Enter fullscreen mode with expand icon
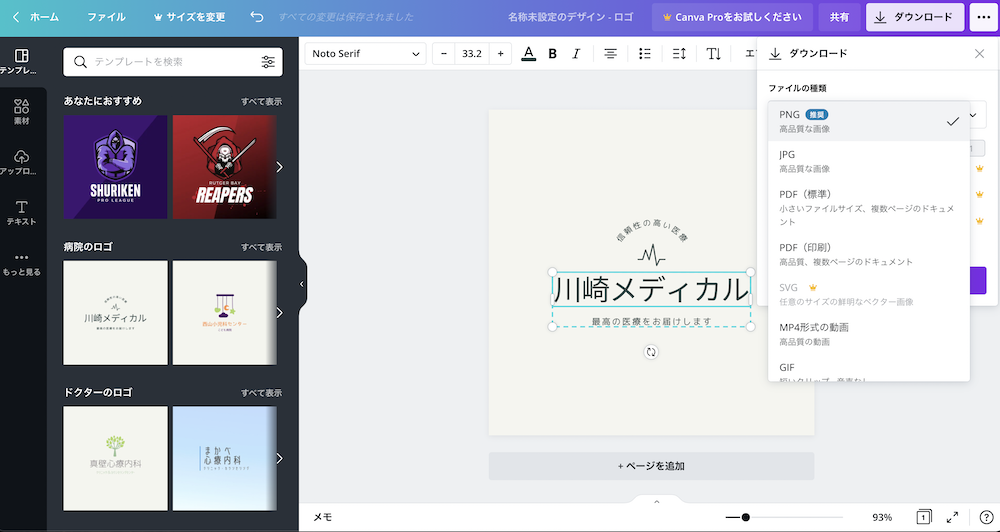 click(952, 517)
